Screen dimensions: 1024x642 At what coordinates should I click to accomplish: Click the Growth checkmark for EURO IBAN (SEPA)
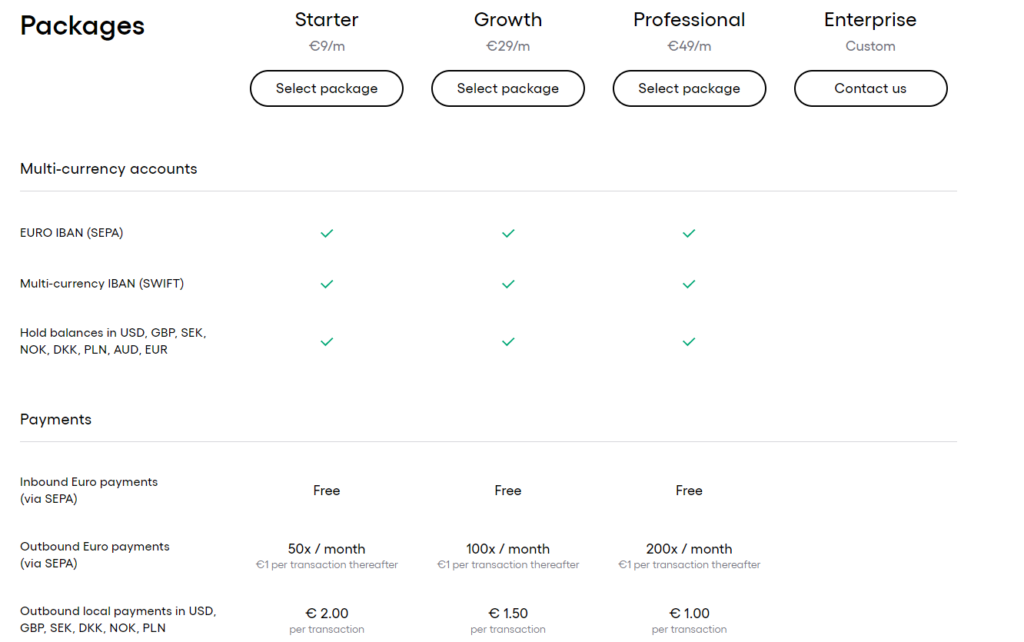pyautogui.click(x=508, y=233)
